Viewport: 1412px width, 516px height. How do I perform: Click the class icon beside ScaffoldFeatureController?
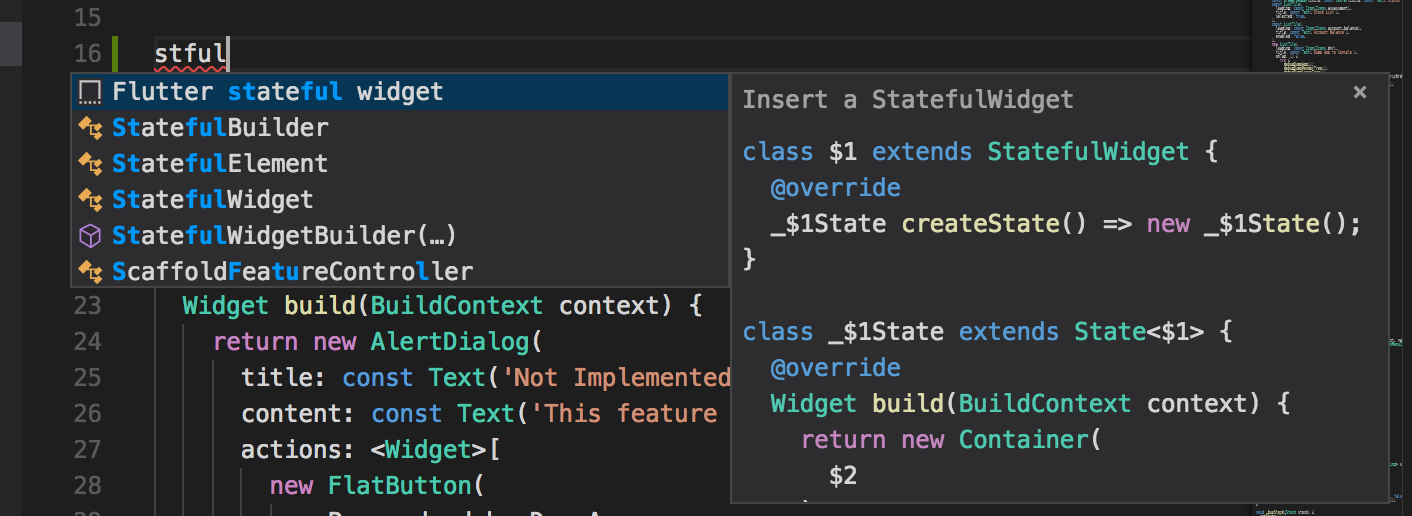[x=91, y=272]
